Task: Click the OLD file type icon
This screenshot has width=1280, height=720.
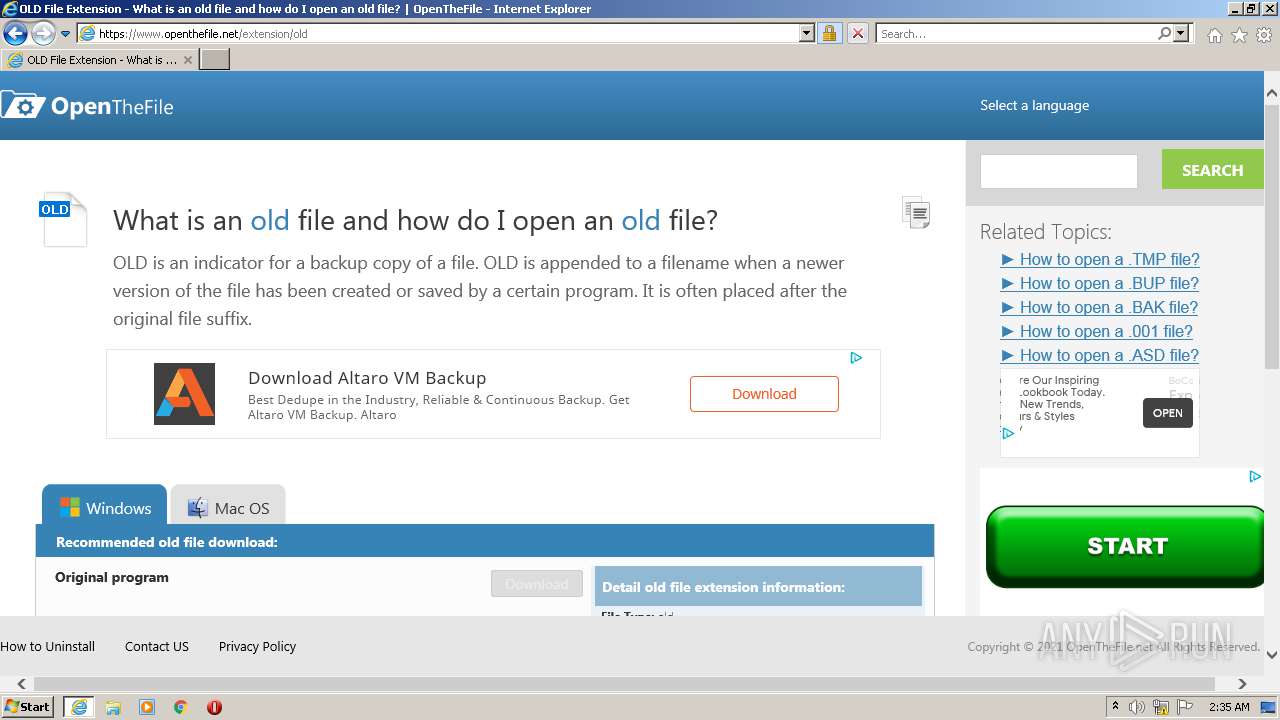Action: tap(63, 220)
